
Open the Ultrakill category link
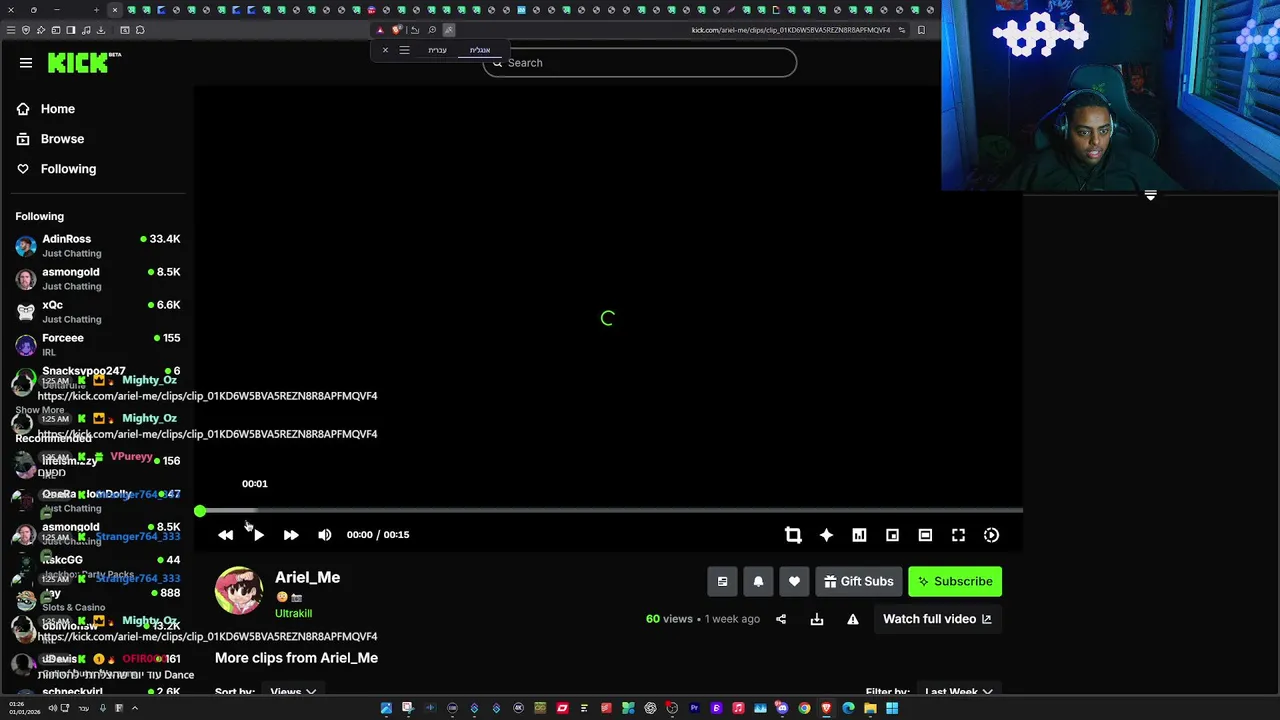(293, 613)
